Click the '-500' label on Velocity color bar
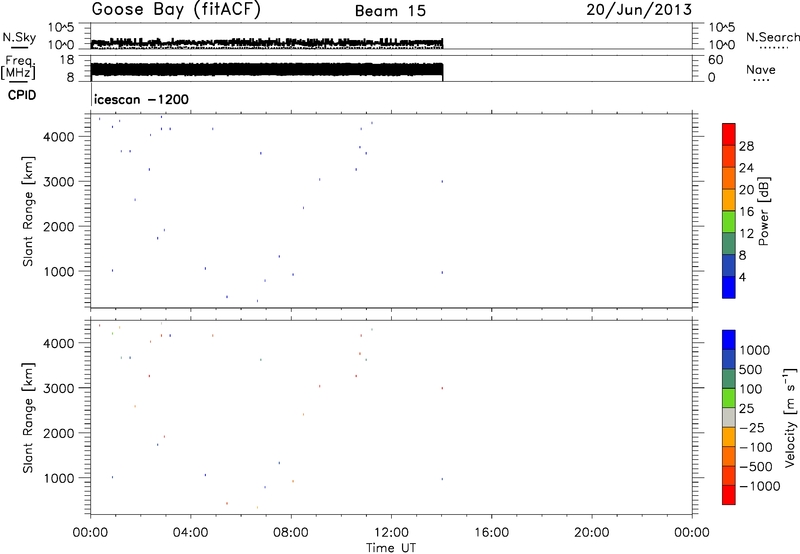The width and height of the screenshot is (800, 554). coord(755,467)
